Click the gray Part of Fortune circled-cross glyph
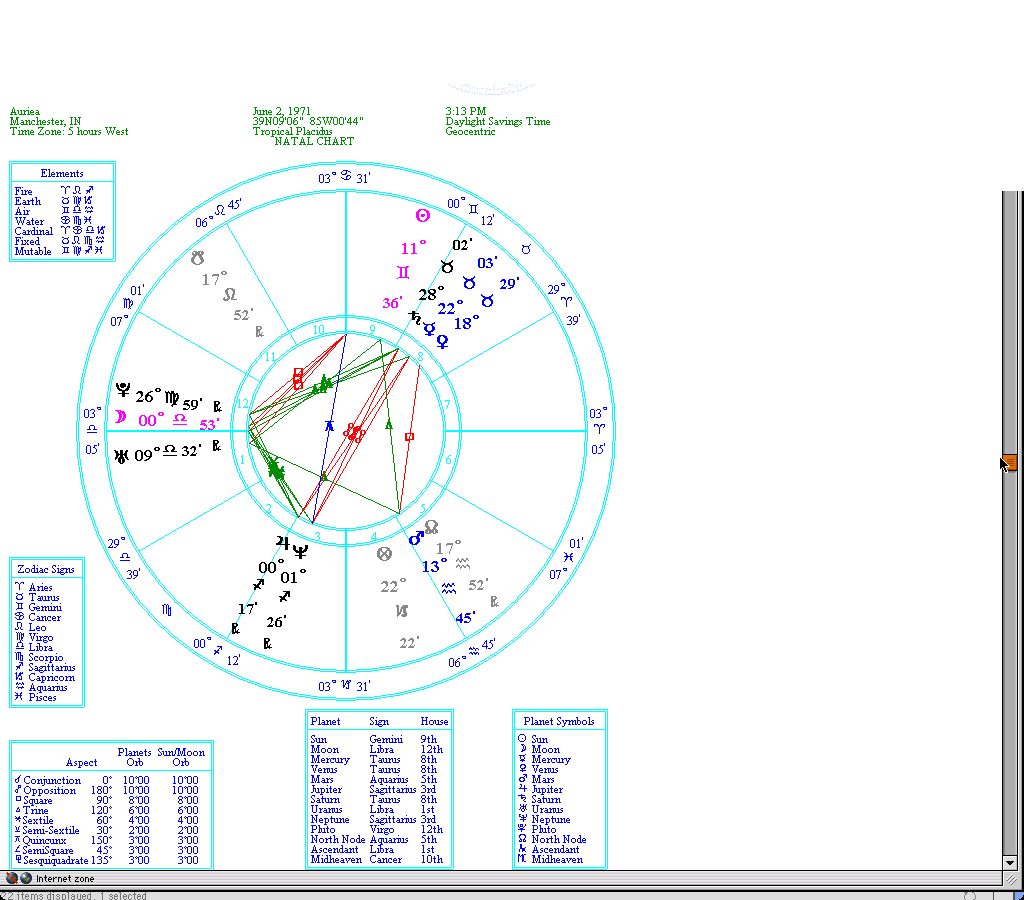 pos(385,554)
